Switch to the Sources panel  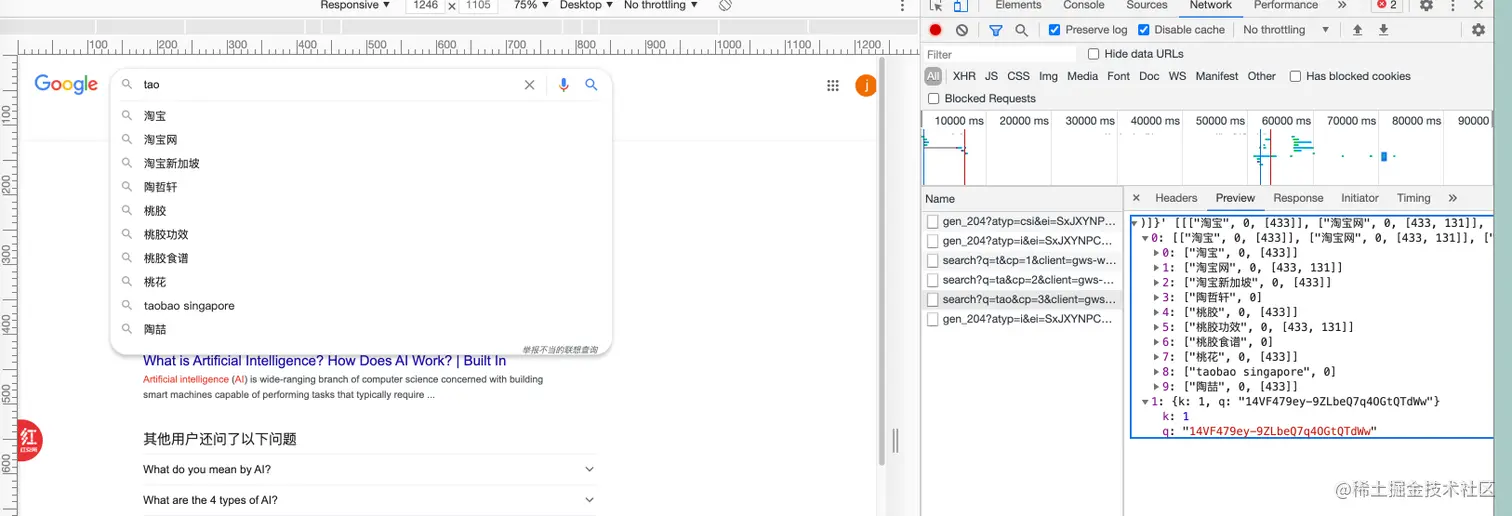(x=1147, y=5)
